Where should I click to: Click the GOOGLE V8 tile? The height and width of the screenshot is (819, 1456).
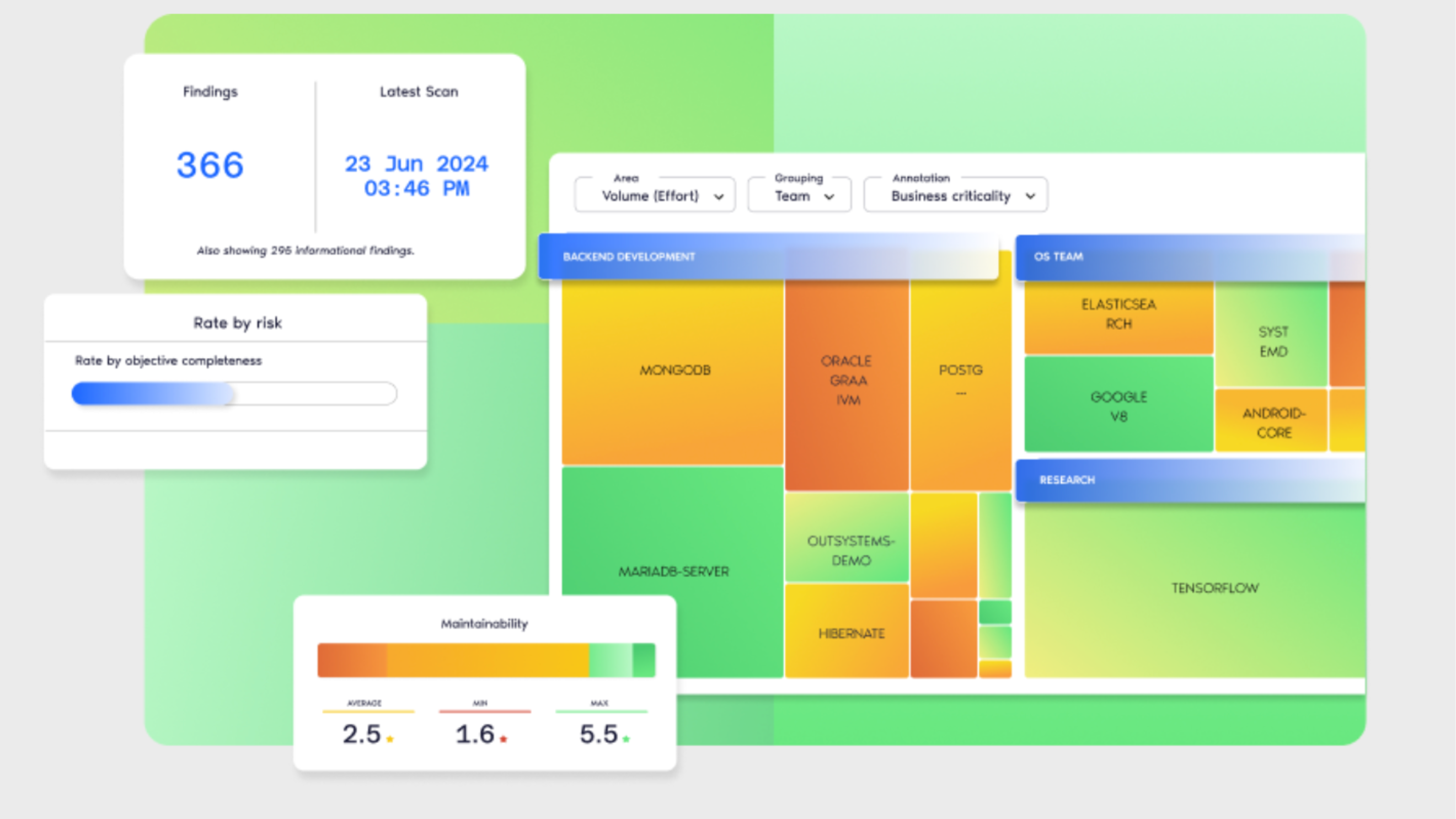[1118, 404]
